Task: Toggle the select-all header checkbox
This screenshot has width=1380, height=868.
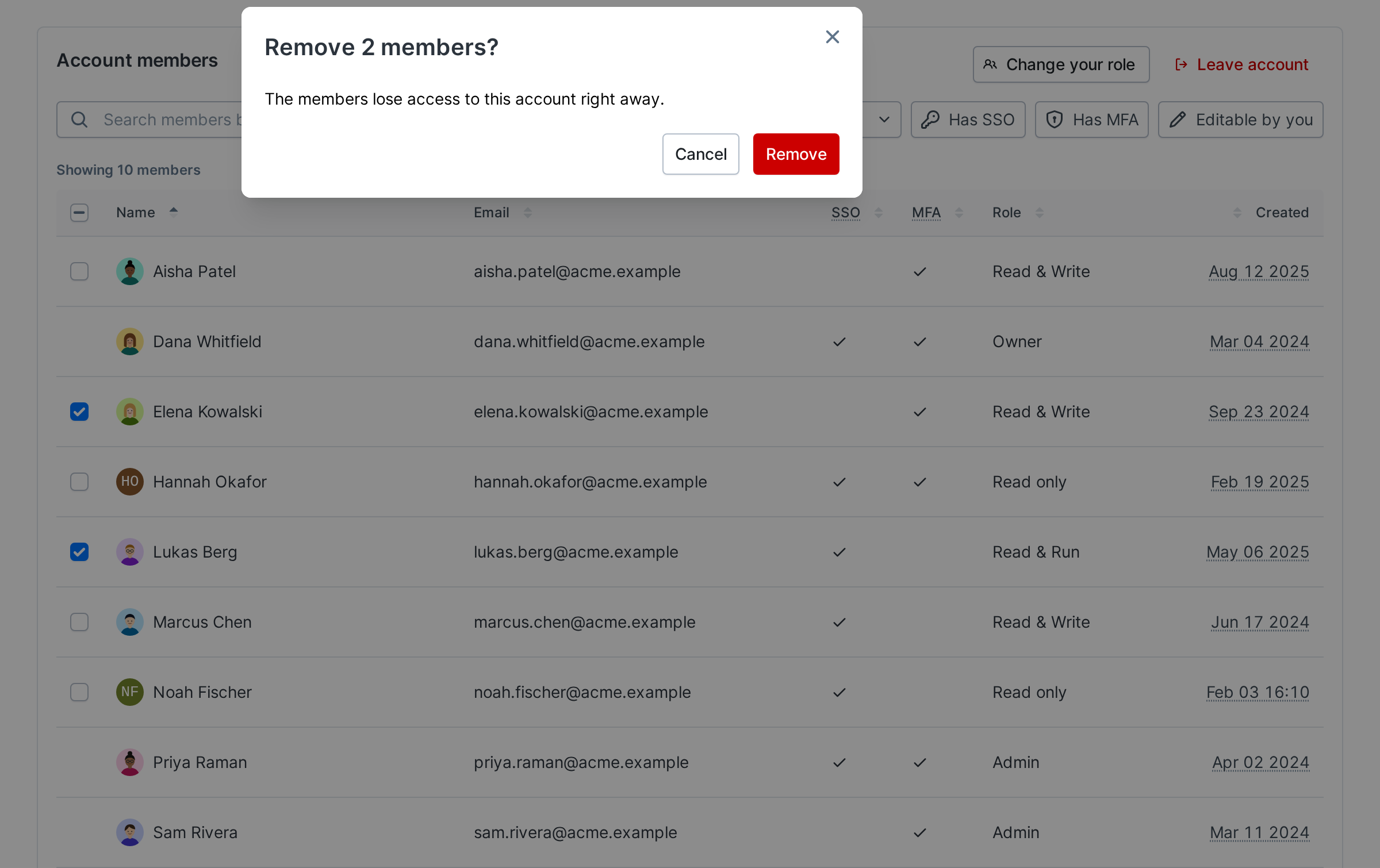Action: (79, 213)
